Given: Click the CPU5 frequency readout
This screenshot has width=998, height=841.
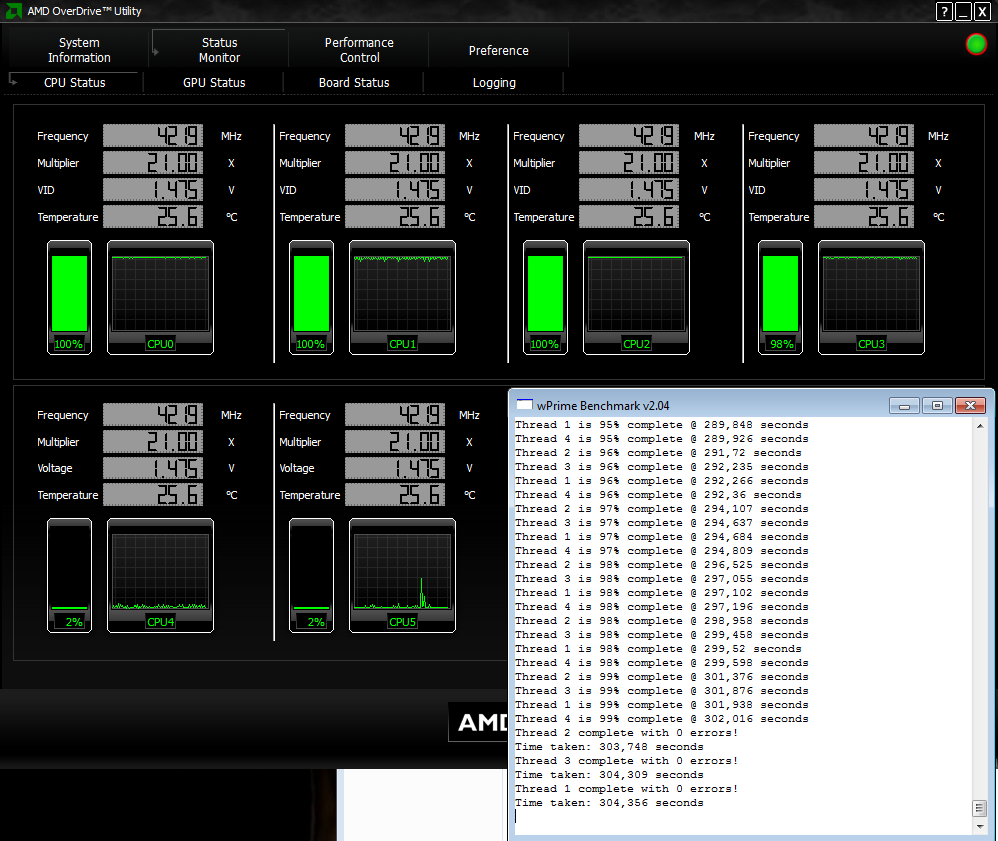Looking at the screenshot, I should point(395,414).
